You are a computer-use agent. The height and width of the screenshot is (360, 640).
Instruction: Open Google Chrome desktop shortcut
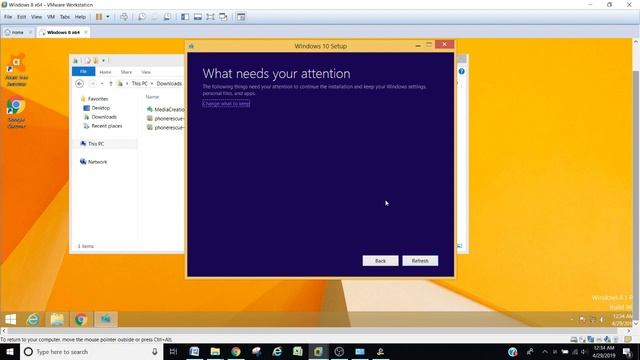(x=16, y=113)
